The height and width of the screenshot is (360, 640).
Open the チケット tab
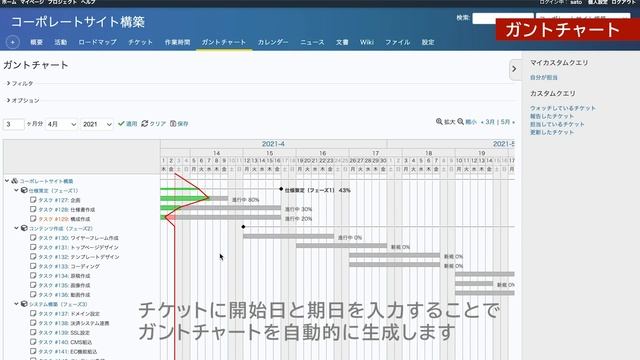point(140,42)
